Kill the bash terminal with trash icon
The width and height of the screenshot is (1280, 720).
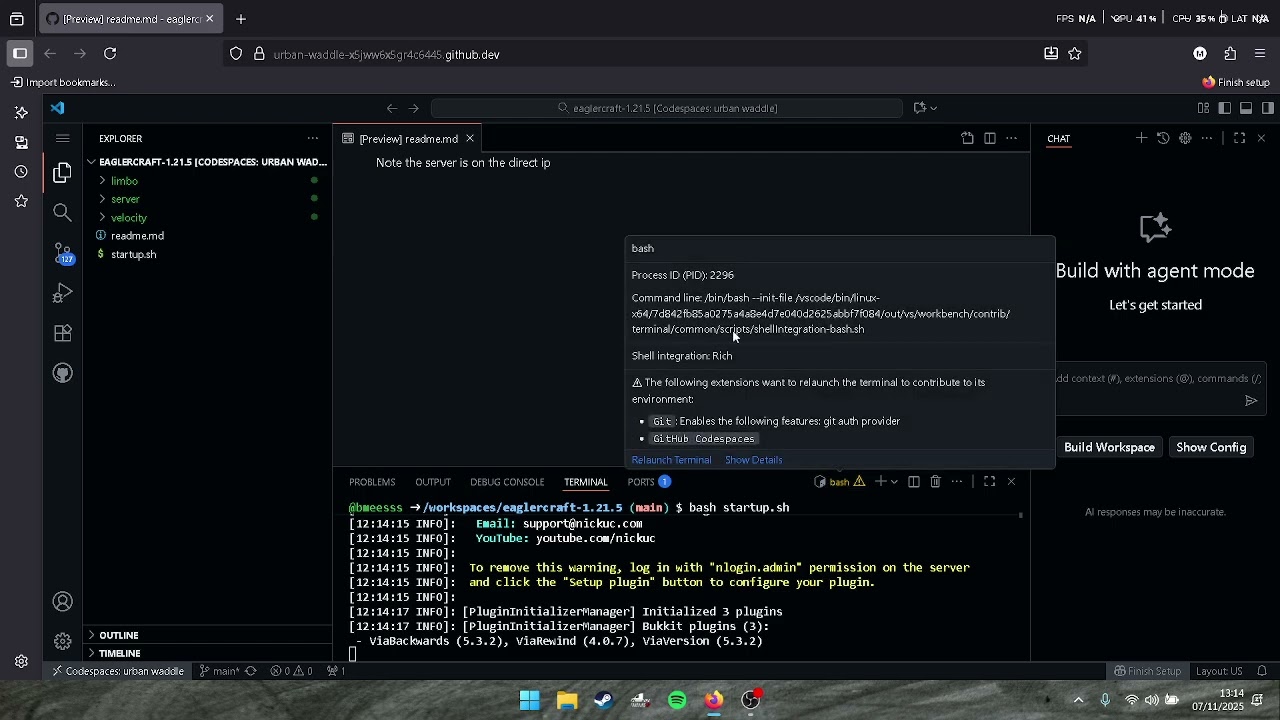(935, 482)
